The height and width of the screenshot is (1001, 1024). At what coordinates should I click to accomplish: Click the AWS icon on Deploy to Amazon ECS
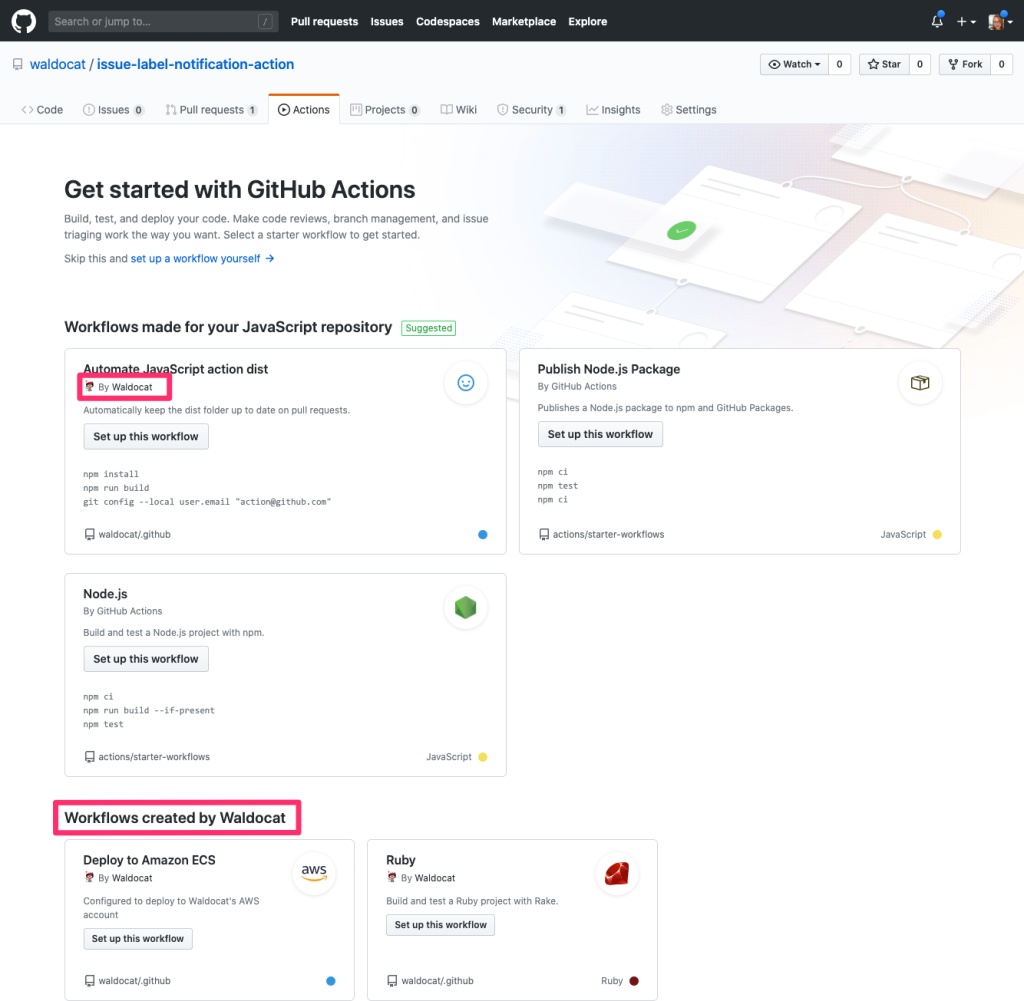pyautogui.click(x=313, y=872)
